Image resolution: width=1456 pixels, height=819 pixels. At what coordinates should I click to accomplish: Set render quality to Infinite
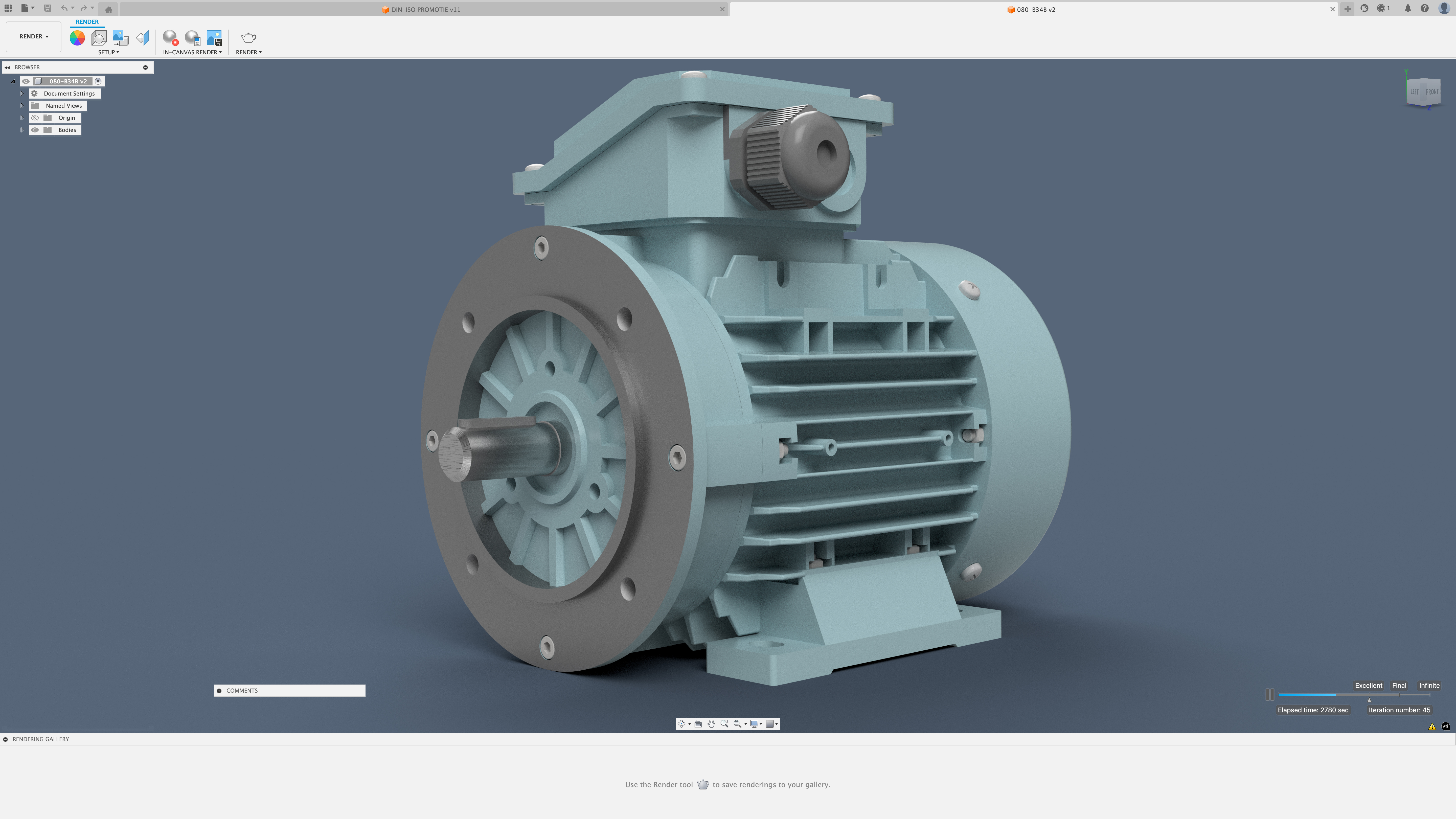(1429, 686)
